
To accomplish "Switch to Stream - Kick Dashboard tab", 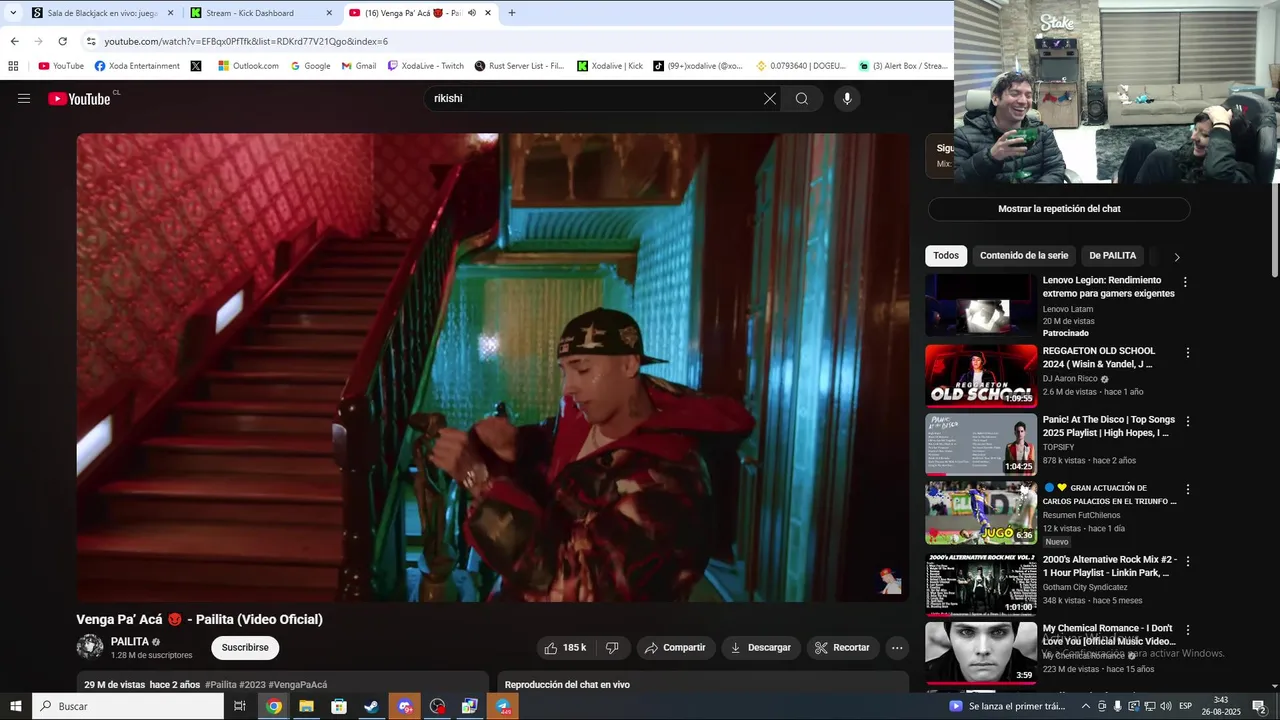I will click(262, 13).
